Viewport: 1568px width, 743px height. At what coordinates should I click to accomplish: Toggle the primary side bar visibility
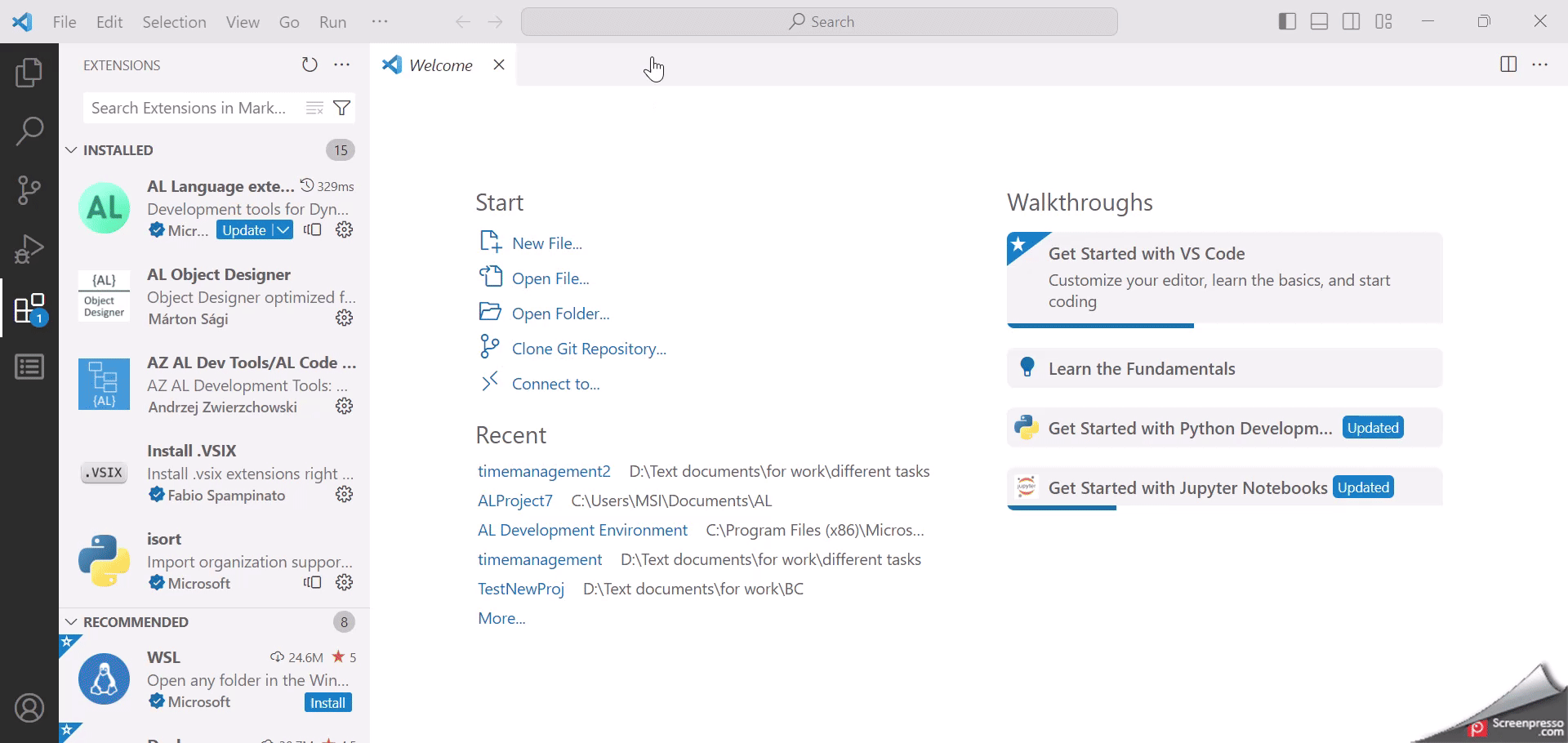[x=1287, y=22]
